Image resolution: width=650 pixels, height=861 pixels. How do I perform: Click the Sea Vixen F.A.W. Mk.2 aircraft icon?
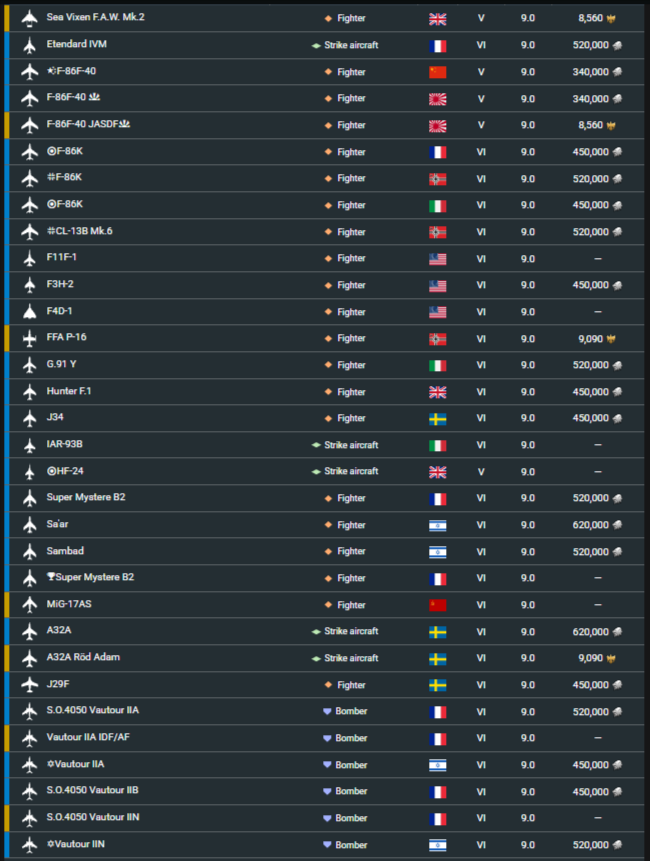coord(29,18)
